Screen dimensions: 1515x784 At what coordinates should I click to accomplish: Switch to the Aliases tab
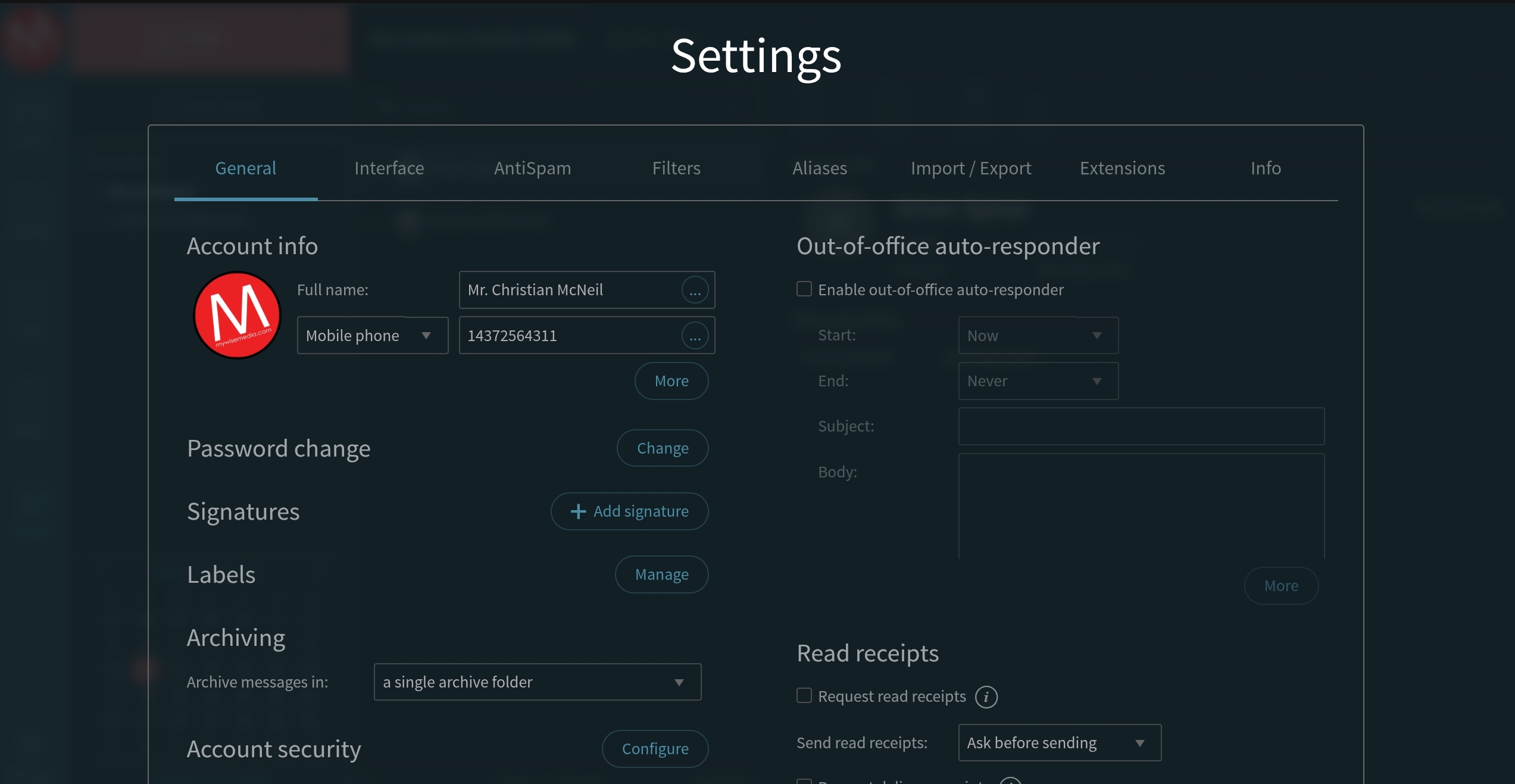click(819, 168)
